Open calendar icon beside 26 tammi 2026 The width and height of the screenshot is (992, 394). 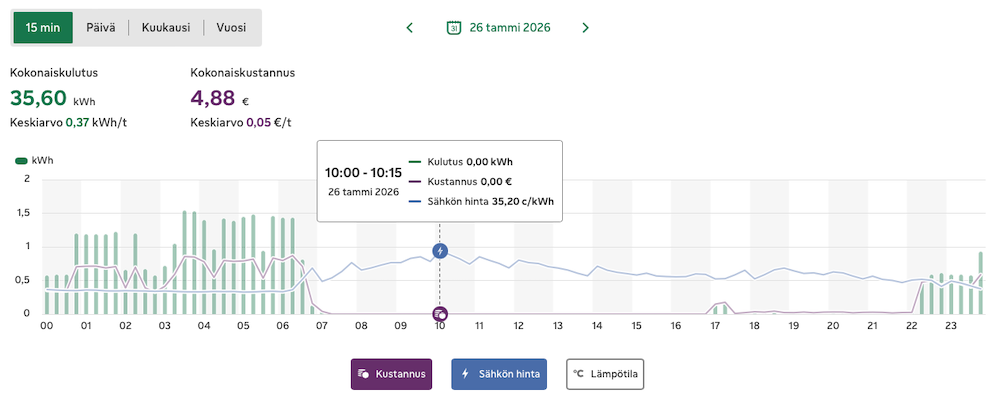pos(453,27)
